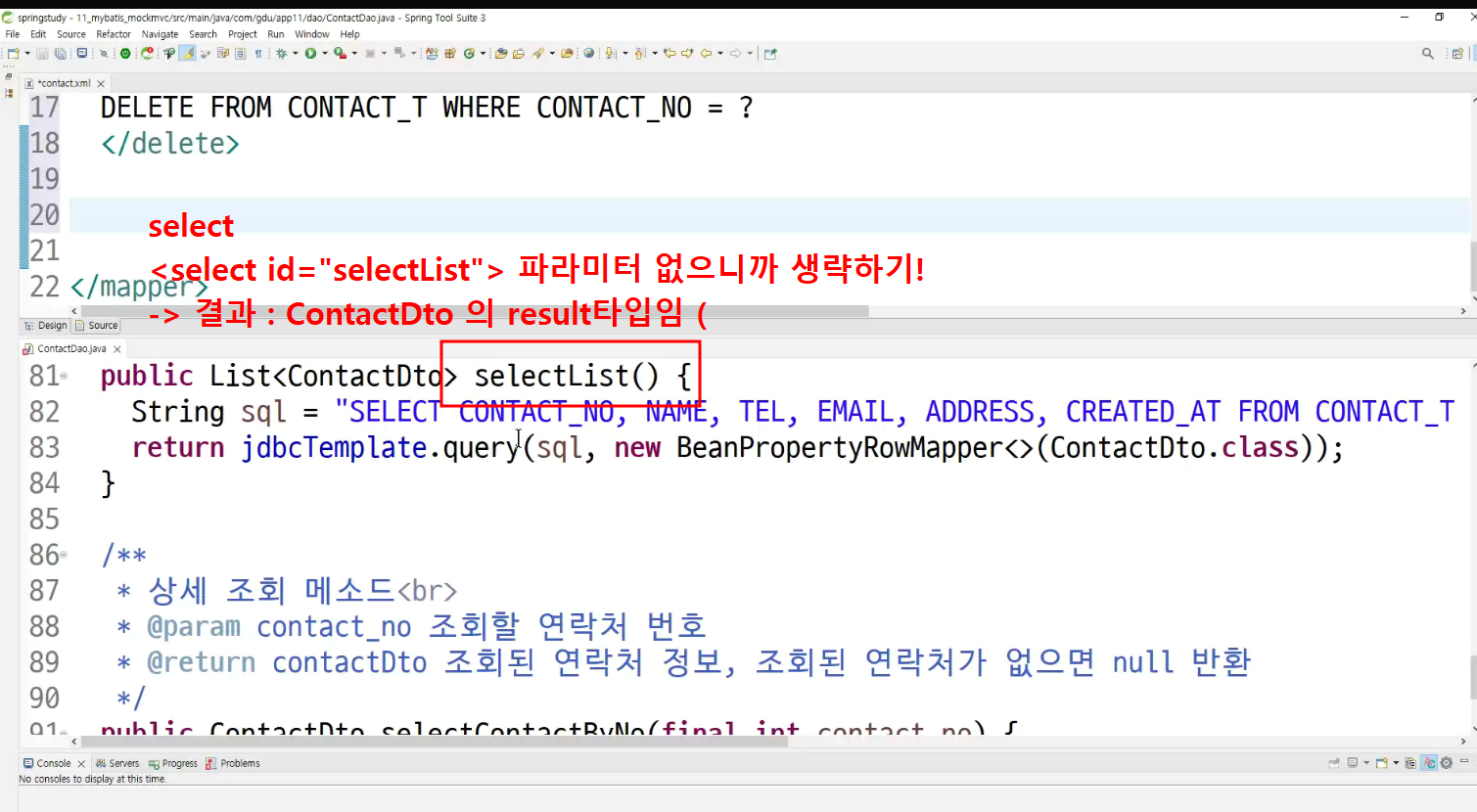Image resolution: width=1477 pixels, height=812 pixels.
Task: Open the Refactor menu
Action: pos(114,34)
